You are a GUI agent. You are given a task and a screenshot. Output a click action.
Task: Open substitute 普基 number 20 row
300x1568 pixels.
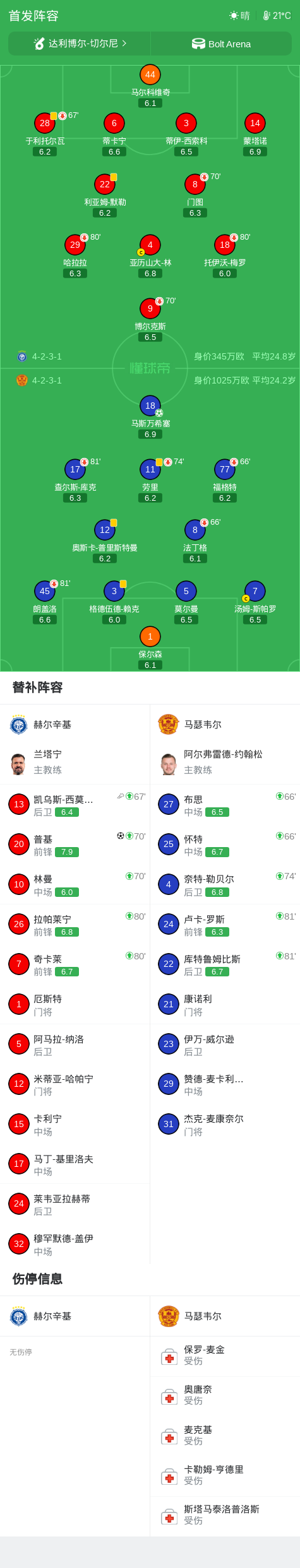[75, 844]
